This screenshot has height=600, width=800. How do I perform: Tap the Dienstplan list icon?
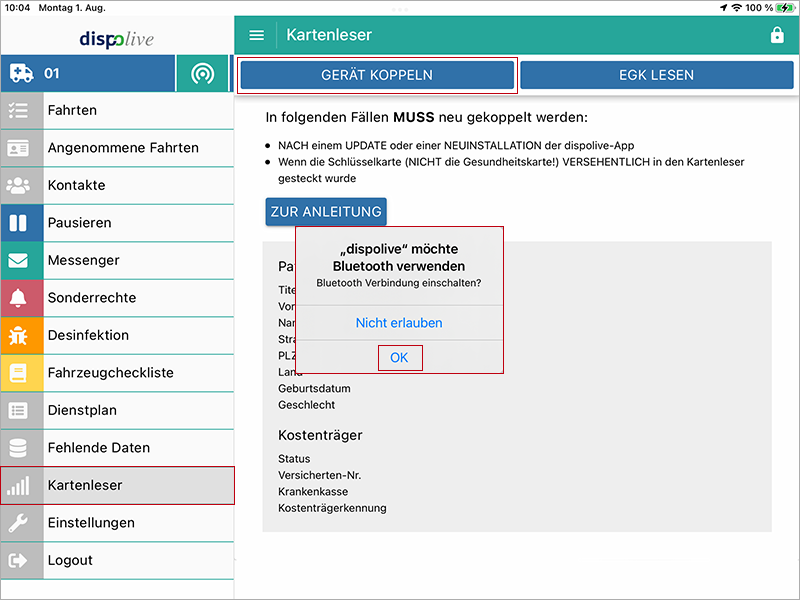pyautogui.click(x=18, y=411)
